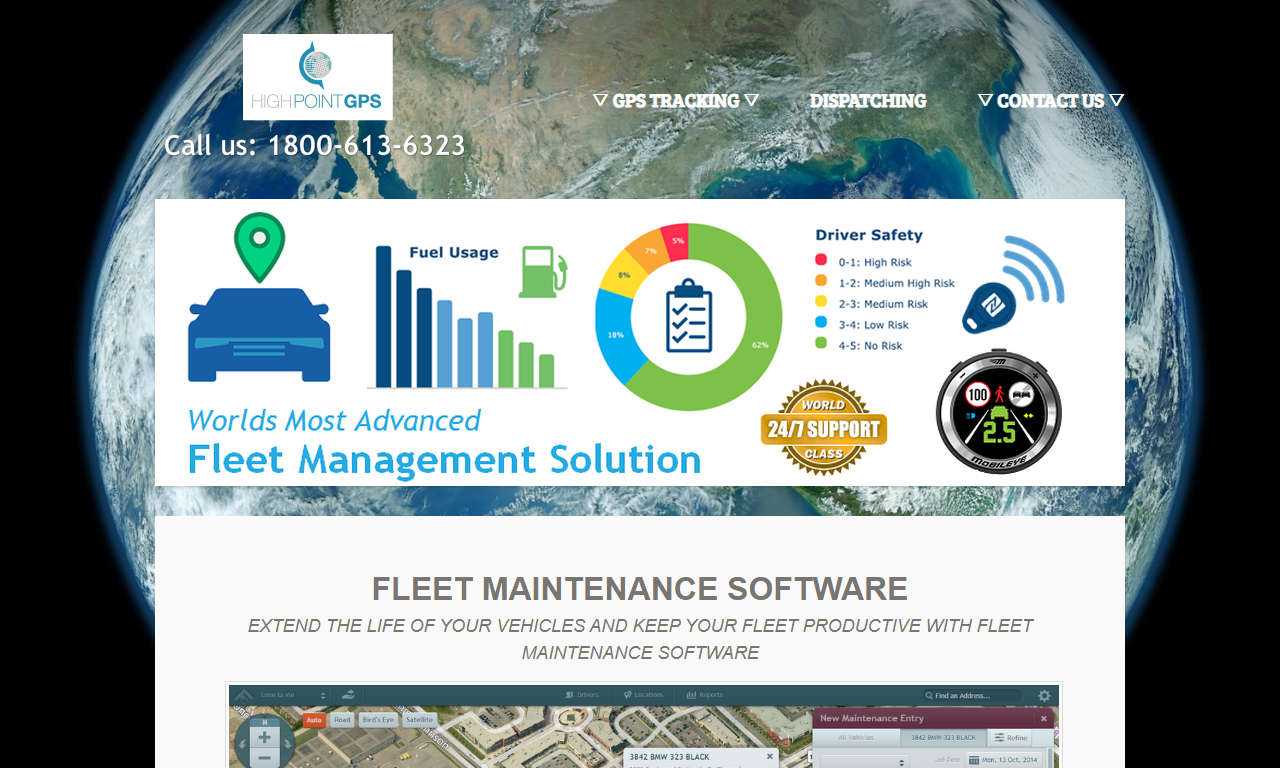Expand arrow right of GPS Tracking
The width and height of the screenshot is (1280, 768).
(751, 100)
